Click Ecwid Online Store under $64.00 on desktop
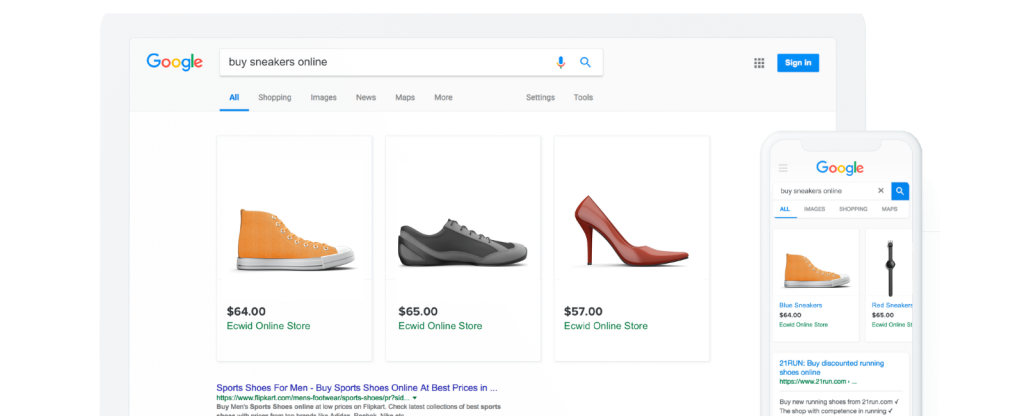The image size is (1024, 416). click(x=268, y=326)
